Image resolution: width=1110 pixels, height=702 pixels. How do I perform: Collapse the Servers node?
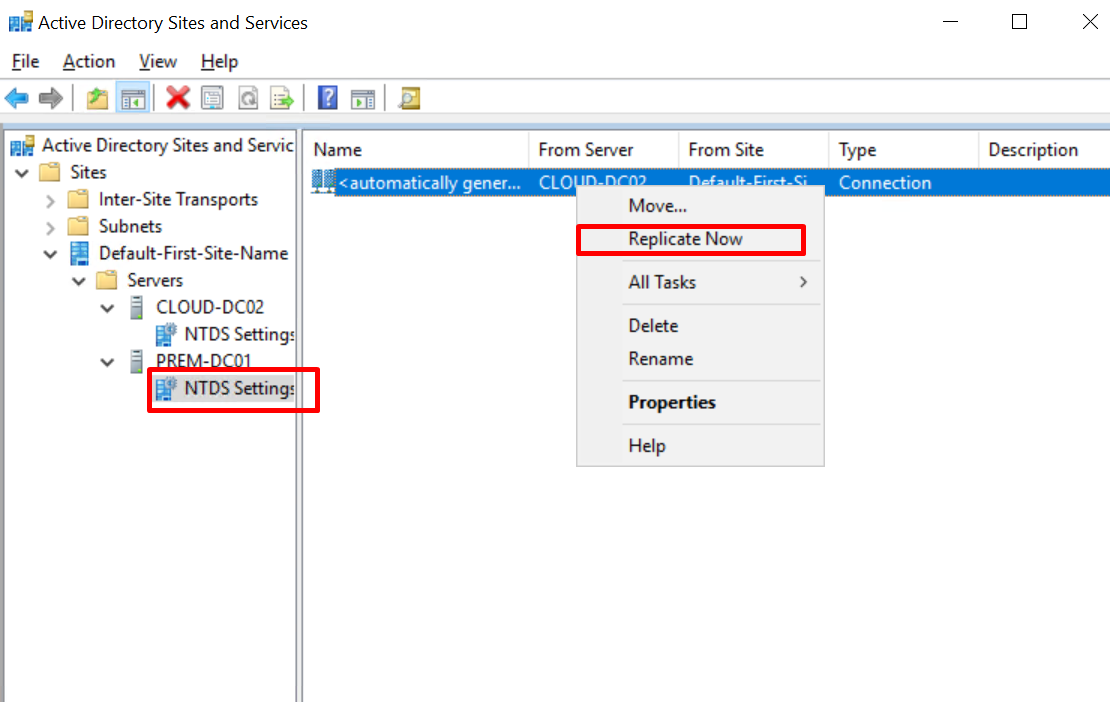tap(79, 281)
